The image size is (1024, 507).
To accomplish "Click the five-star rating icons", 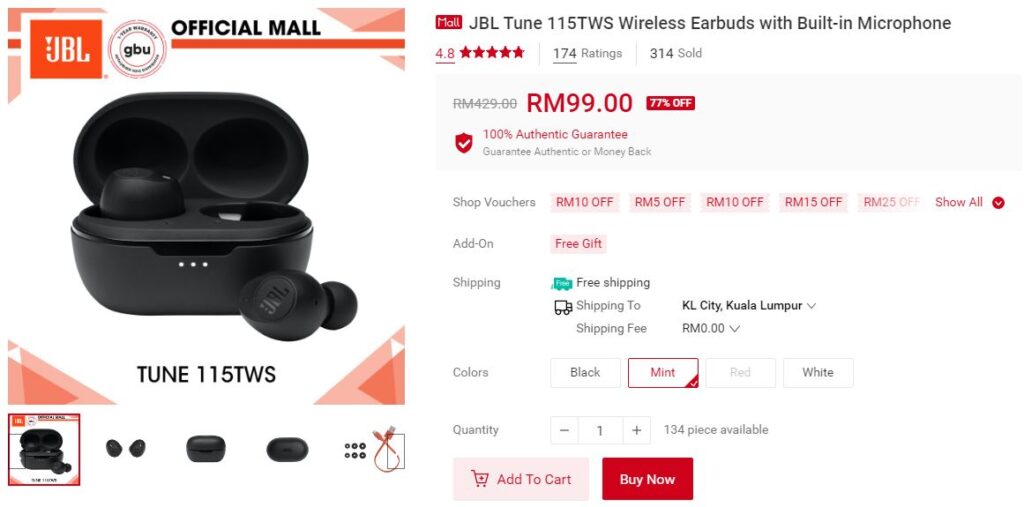I will (492, 53).
